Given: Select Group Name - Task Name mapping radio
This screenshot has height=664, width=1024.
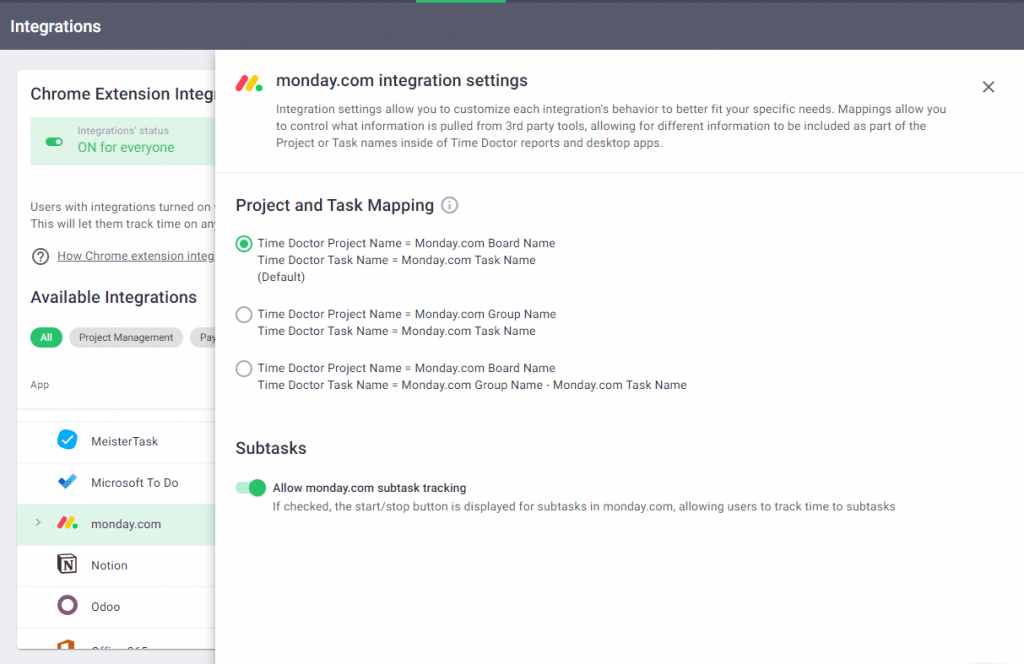Looking at the screenshot, I should tap(244, 369).
